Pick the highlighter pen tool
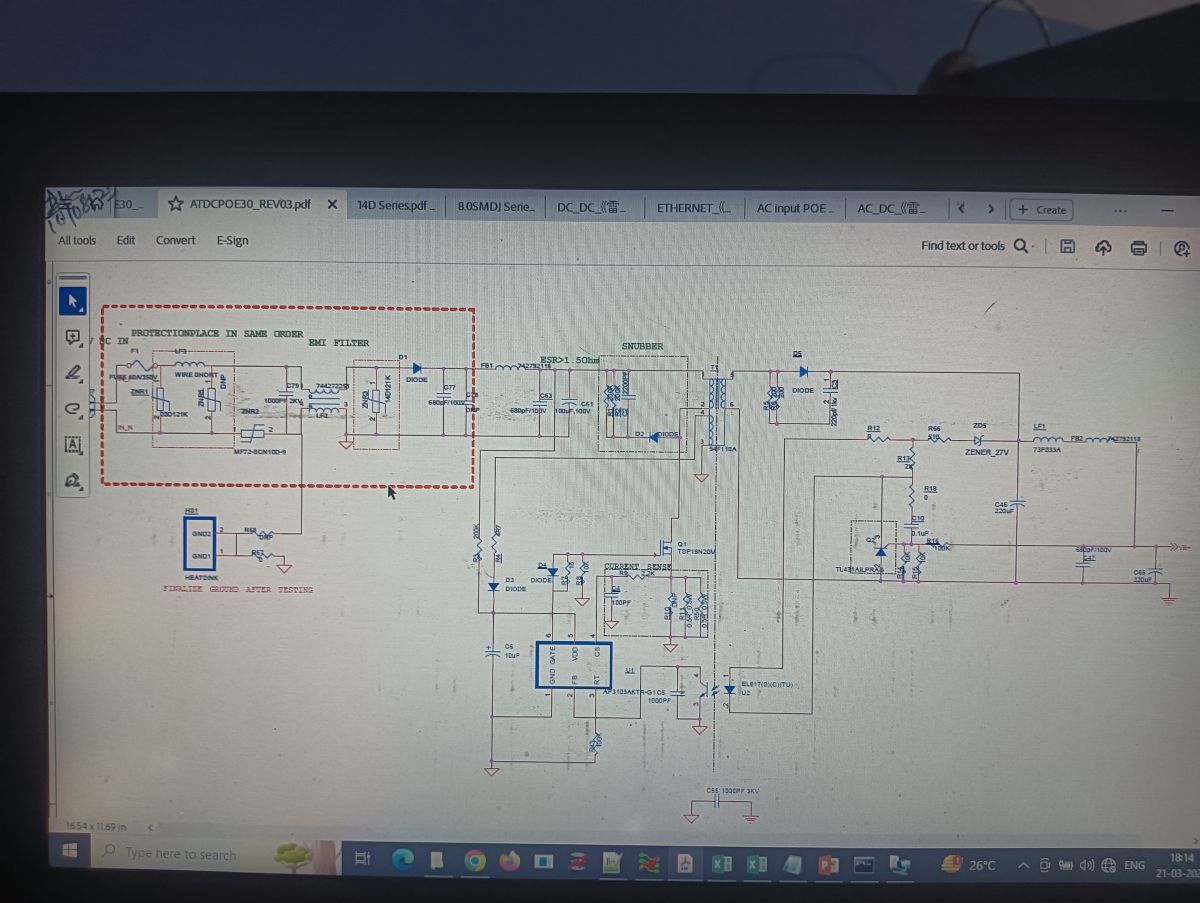1200x903 pixels. point(73,372)
